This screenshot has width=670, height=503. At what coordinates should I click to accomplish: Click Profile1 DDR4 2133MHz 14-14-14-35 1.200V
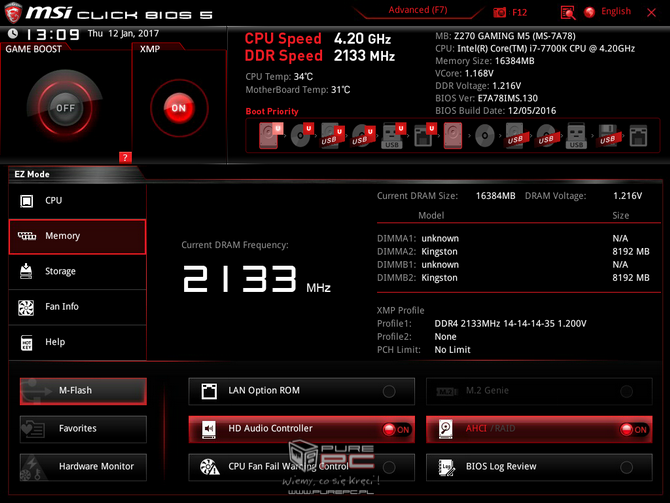tap(482, 324)
